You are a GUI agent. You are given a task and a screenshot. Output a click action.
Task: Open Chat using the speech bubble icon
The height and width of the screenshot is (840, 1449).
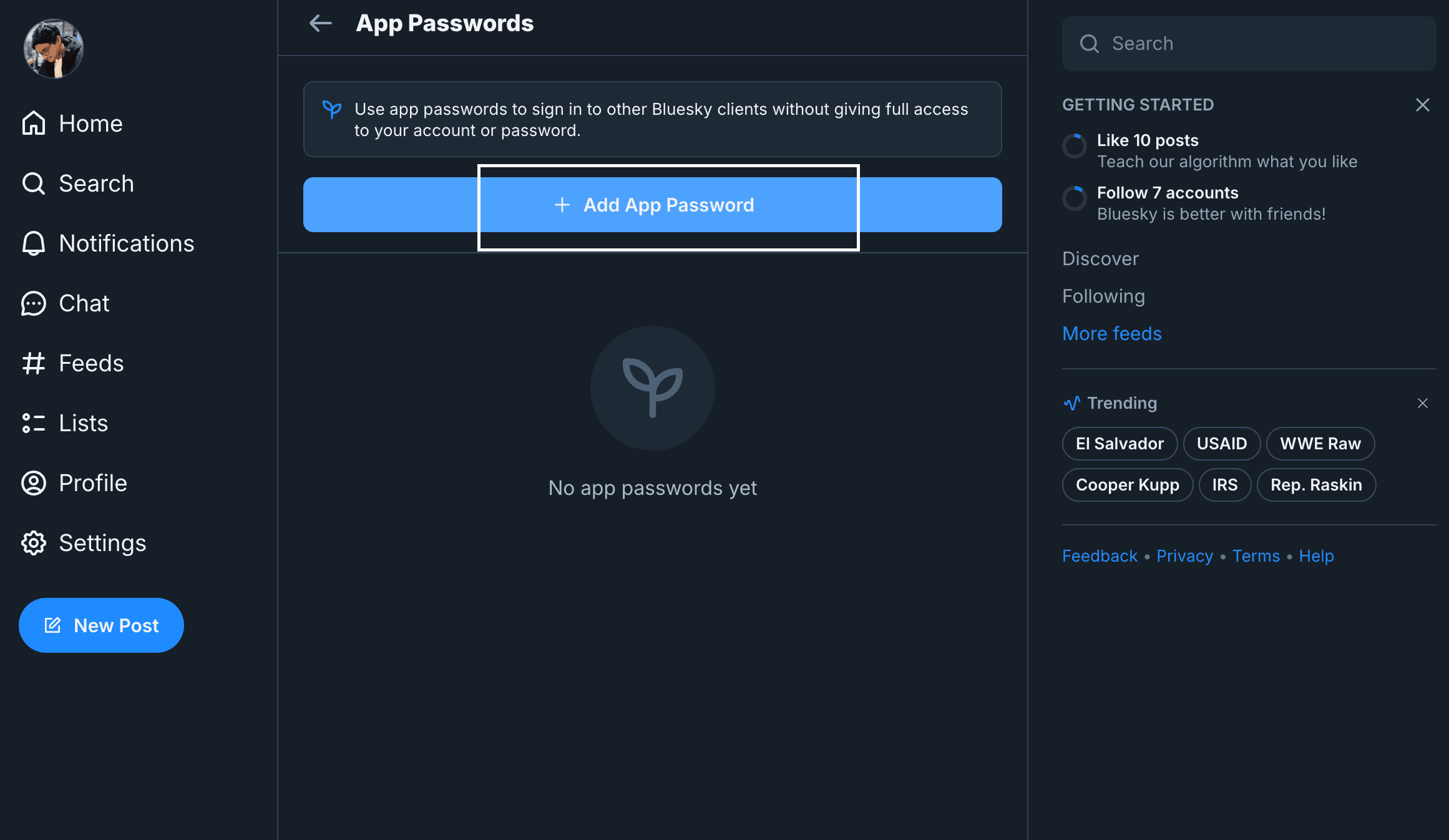point(33,303)
